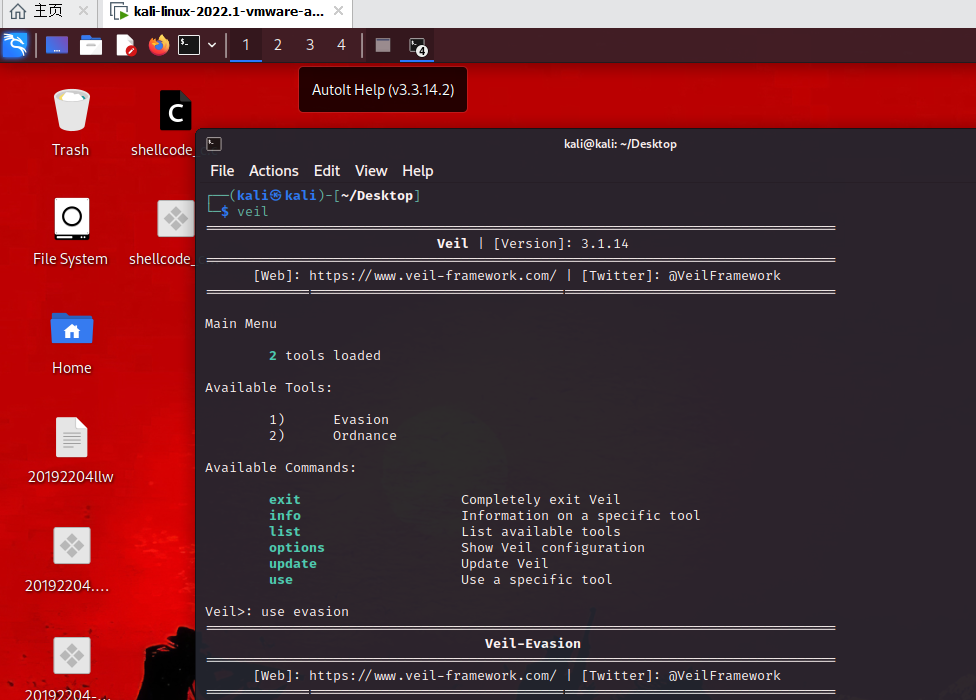Click the '2 tools loaded' line
This screenshot has height=700, width=976.
click(x=324, y=355)
